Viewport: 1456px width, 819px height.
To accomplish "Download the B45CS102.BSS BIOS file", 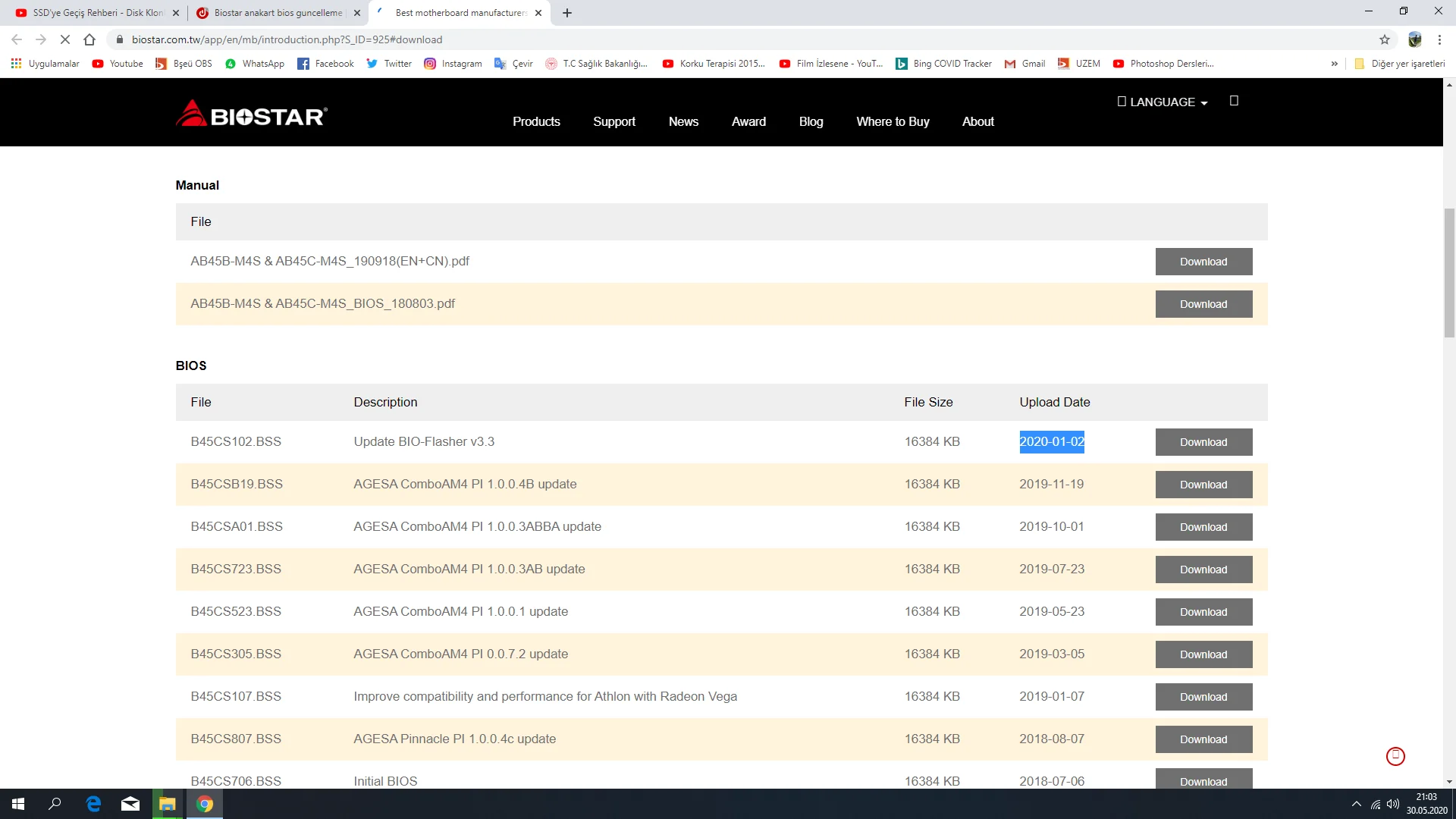I will pos(1203,442).
